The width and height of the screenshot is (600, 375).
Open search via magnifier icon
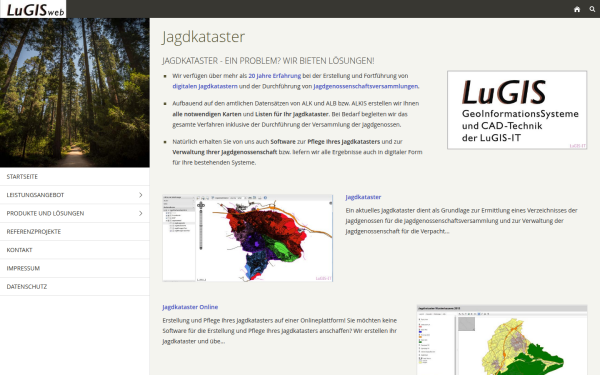[592, 9]
